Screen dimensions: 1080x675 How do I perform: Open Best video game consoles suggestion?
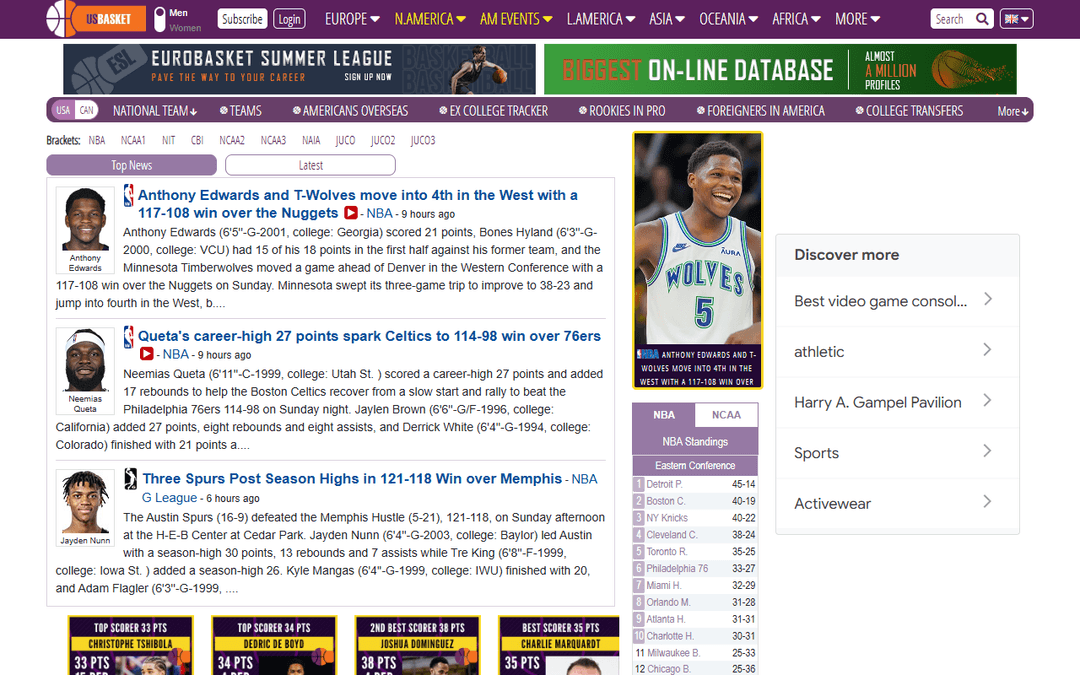coord(897,301)
